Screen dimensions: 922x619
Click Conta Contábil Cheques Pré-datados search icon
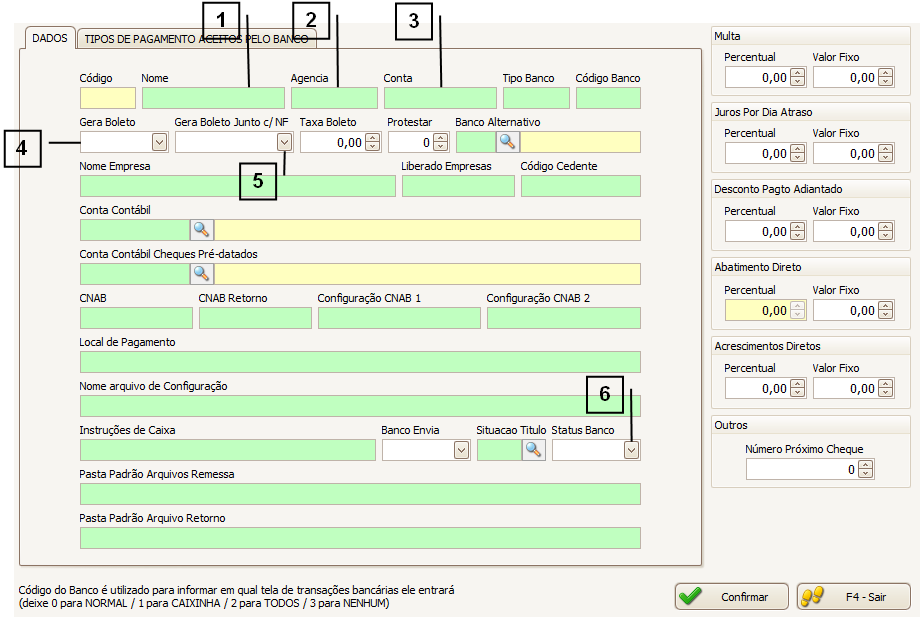[x=202, y=273]
